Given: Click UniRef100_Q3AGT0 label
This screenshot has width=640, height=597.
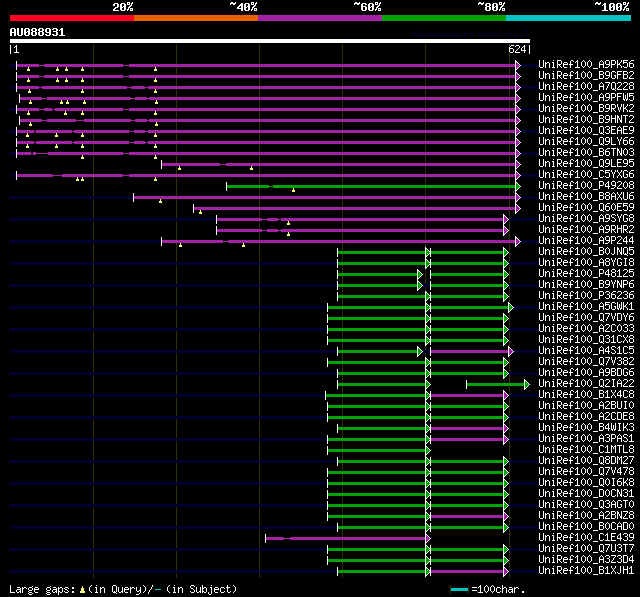Looking at the screenshot, I should tap(586, 505).
